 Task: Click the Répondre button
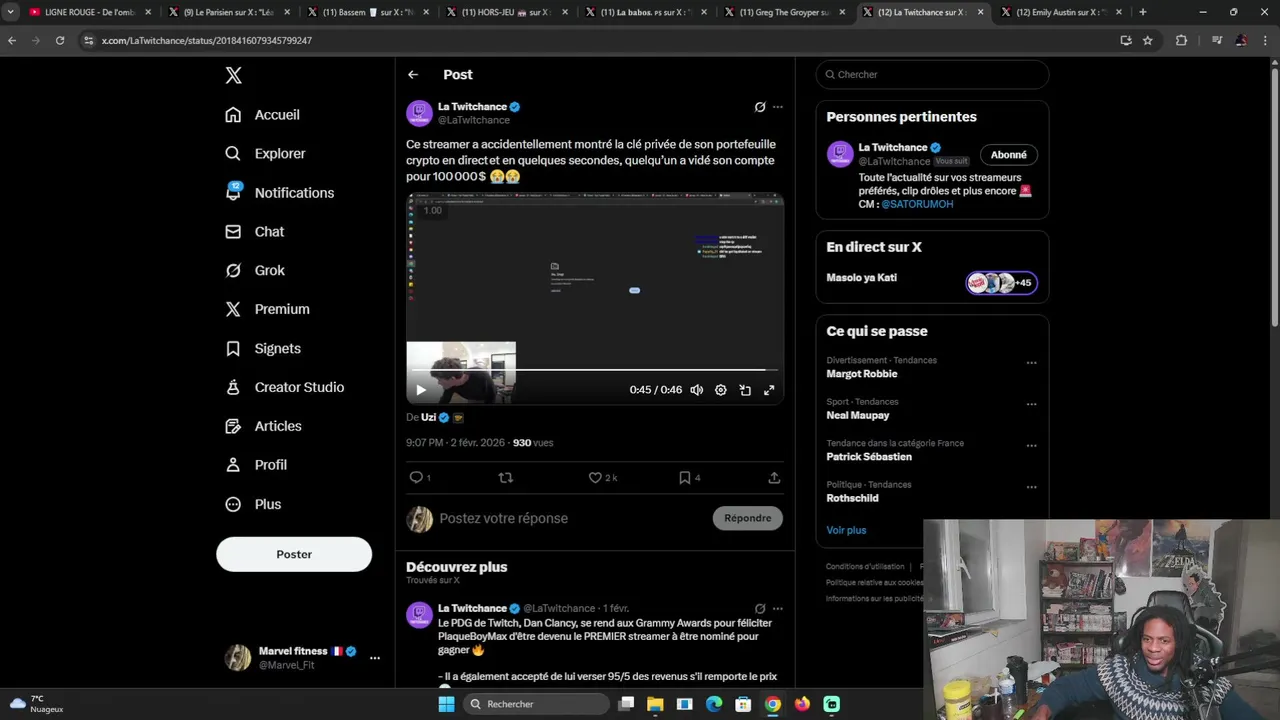pos(748,518)
